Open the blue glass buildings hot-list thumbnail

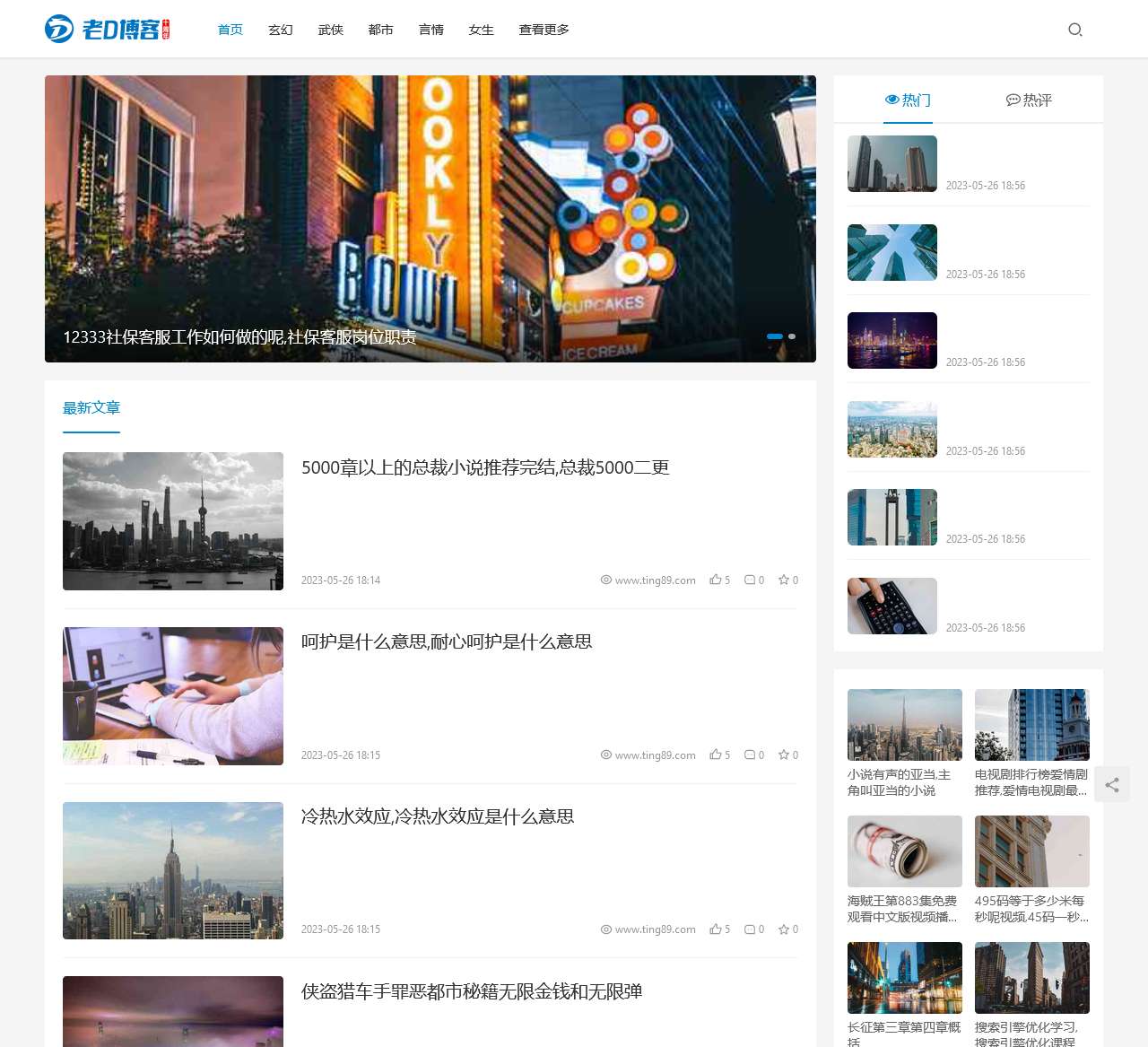pyautogui.click(x=892, y=517)
